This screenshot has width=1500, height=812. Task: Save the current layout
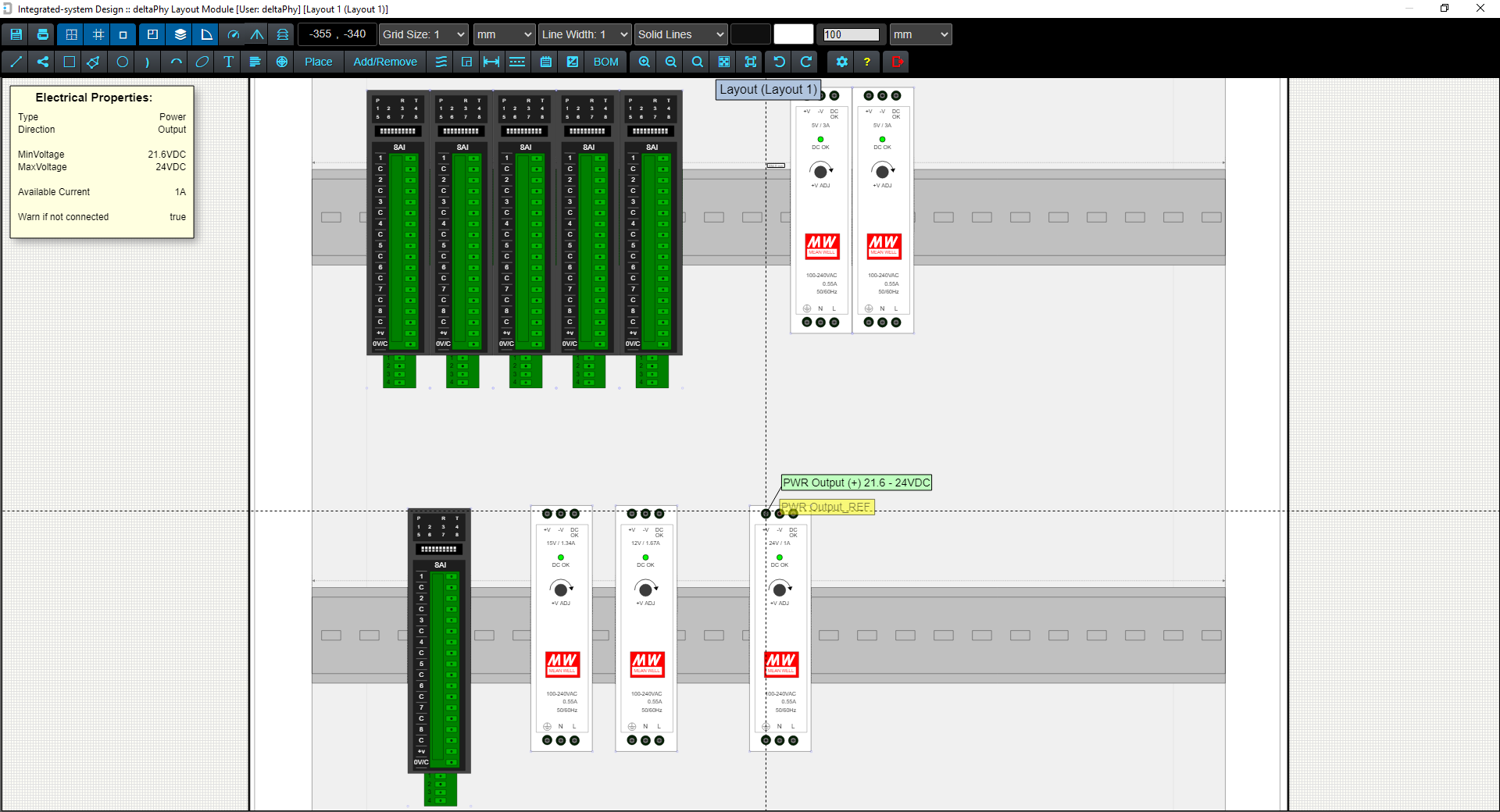(15, 34)
